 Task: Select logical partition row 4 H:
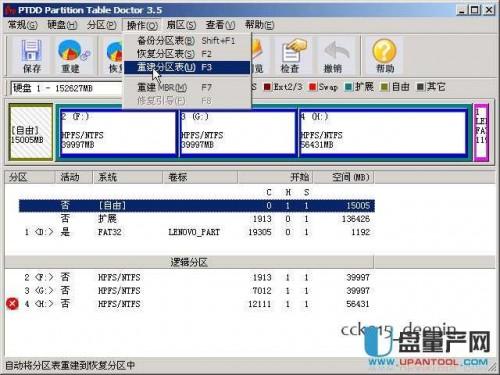(x=197, y=304)
